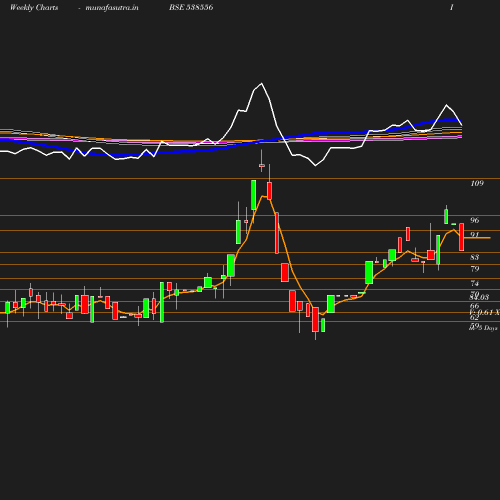This screenshot has width=500, height=500.
Task: Click the "BSE 538556" stock code label
Action: tap(191, 7)
